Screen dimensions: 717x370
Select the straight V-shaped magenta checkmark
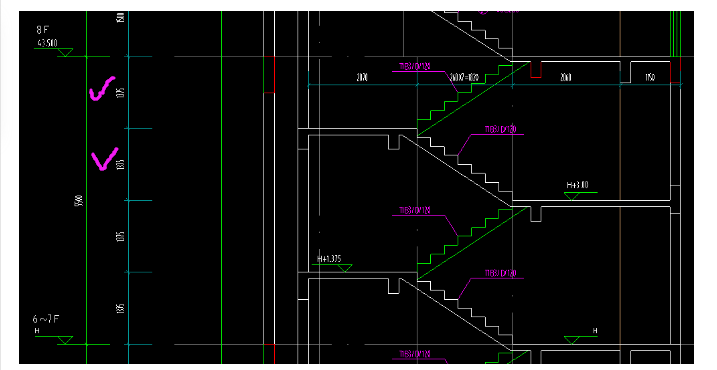105,158
